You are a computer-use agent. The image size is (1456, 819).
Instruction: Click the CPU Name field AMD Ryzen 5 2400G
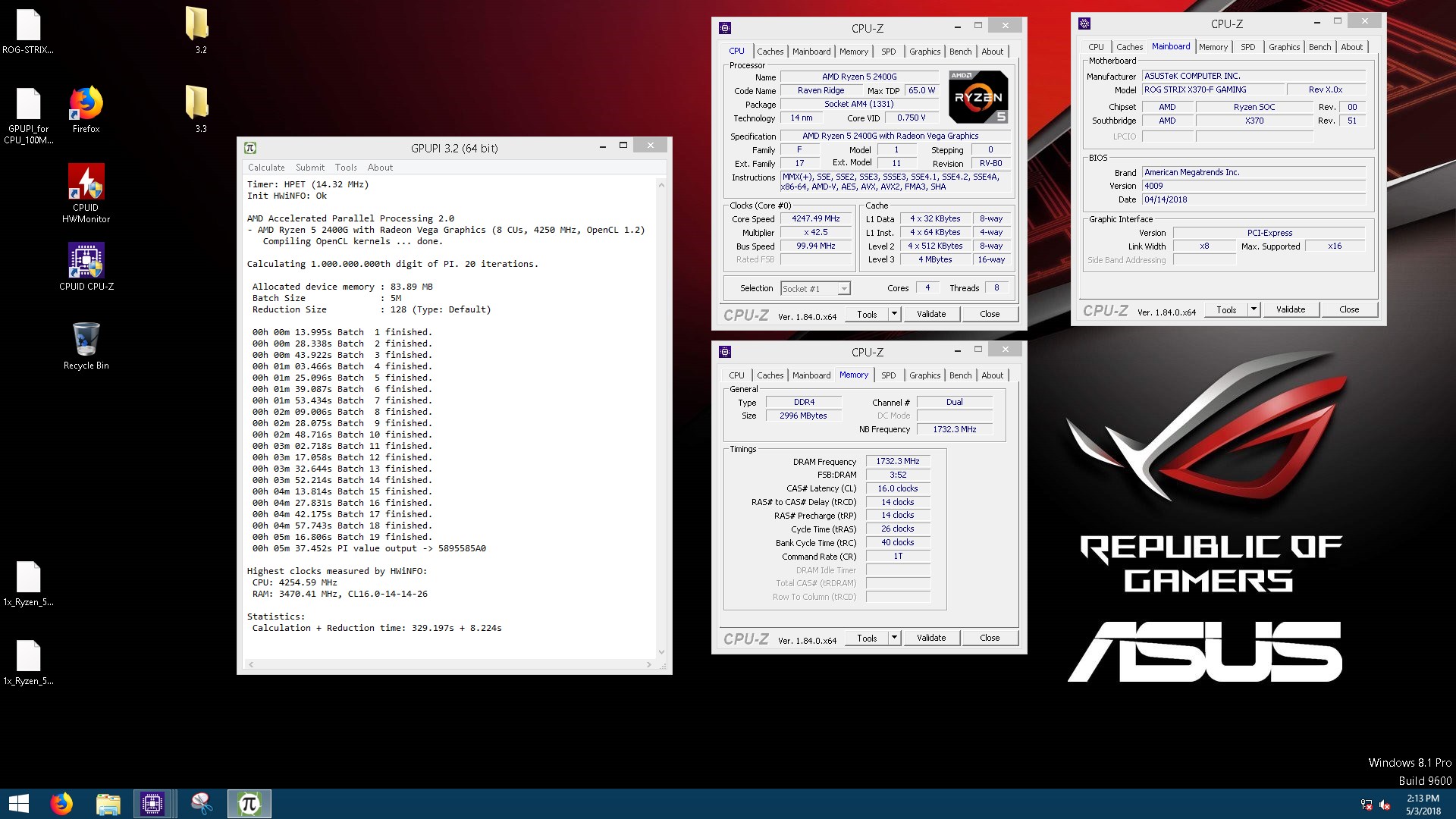pos(859,77)
